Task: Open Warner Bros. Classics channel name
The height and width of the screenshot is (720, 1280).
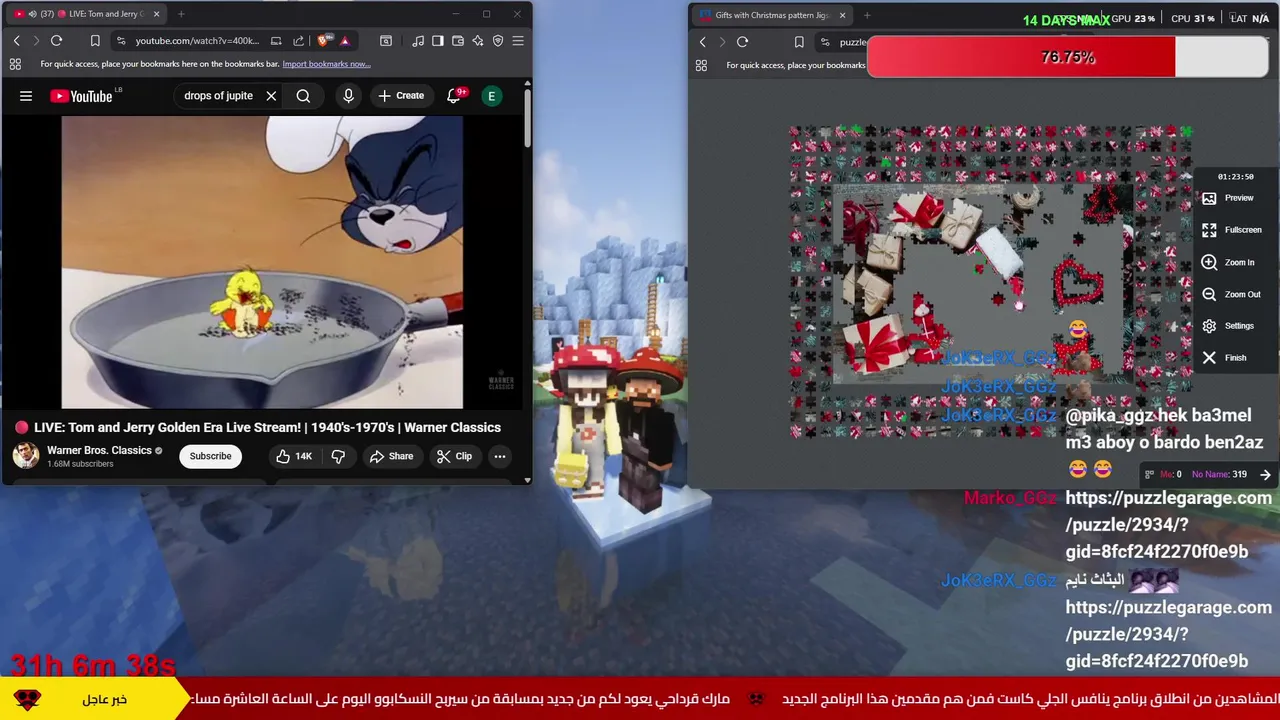Action: [99, 450]
